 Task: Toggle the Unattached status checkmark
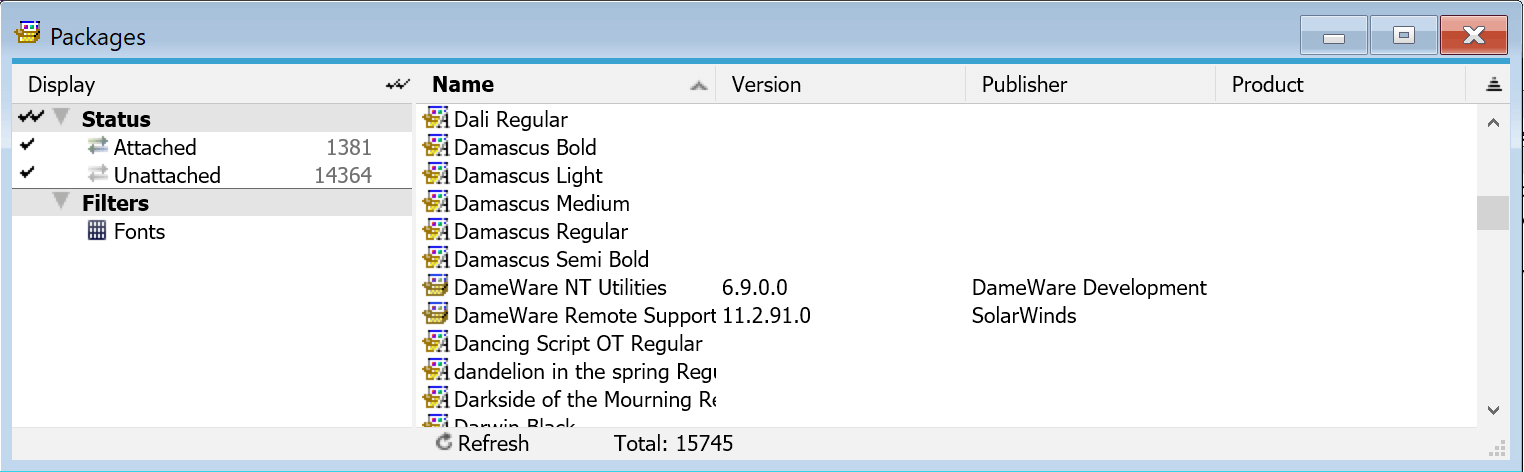[x=27, y=174]
